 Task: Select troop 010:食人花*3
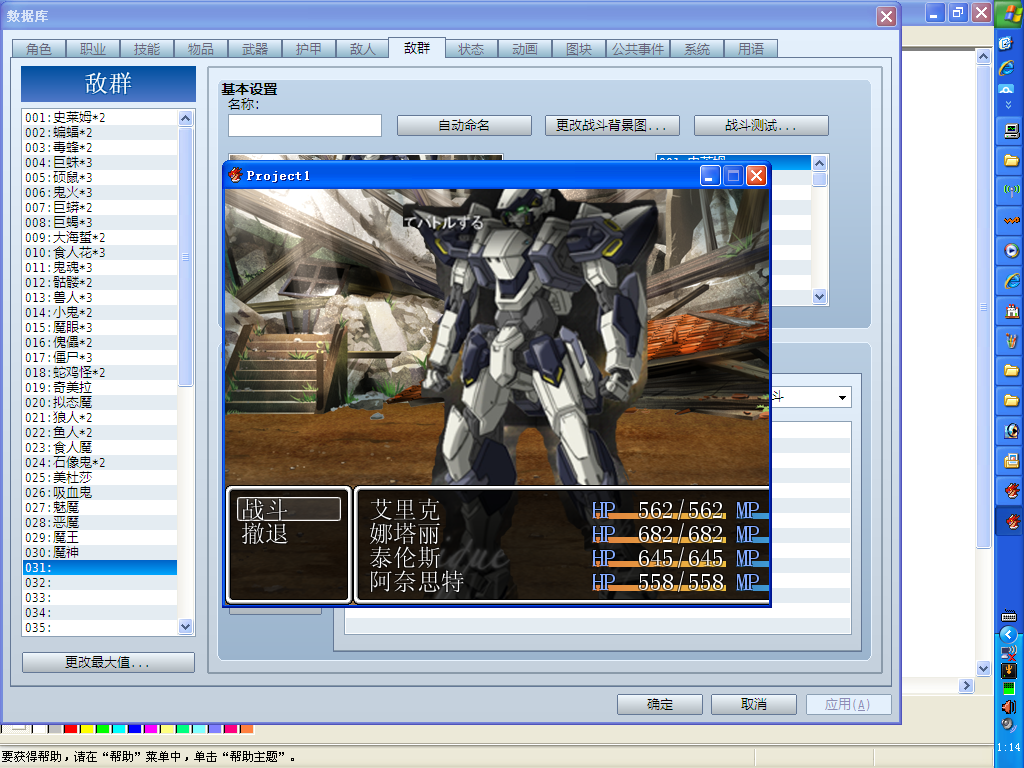tap(100, 253)
